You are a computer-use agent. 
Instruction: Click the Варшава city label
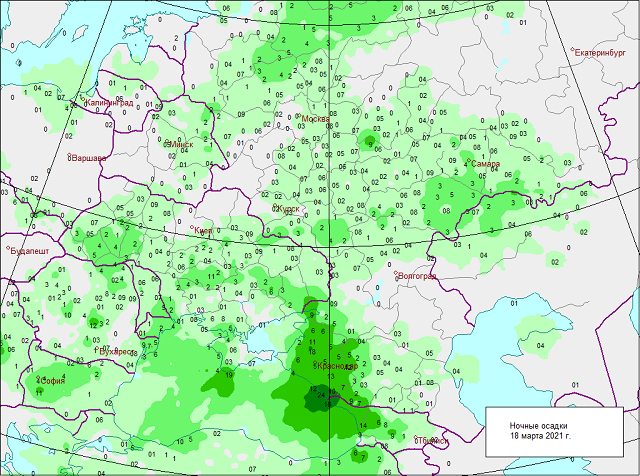[90, 158]
